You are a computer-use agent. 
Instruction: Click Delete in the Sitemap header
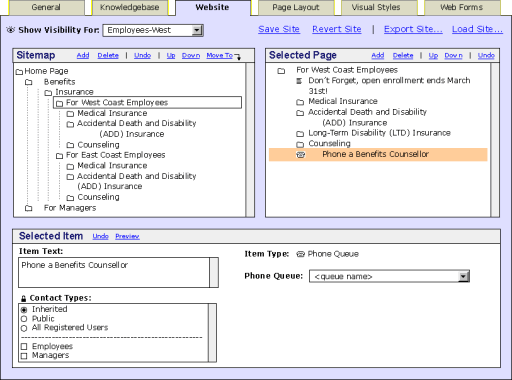tap(108, 56)
